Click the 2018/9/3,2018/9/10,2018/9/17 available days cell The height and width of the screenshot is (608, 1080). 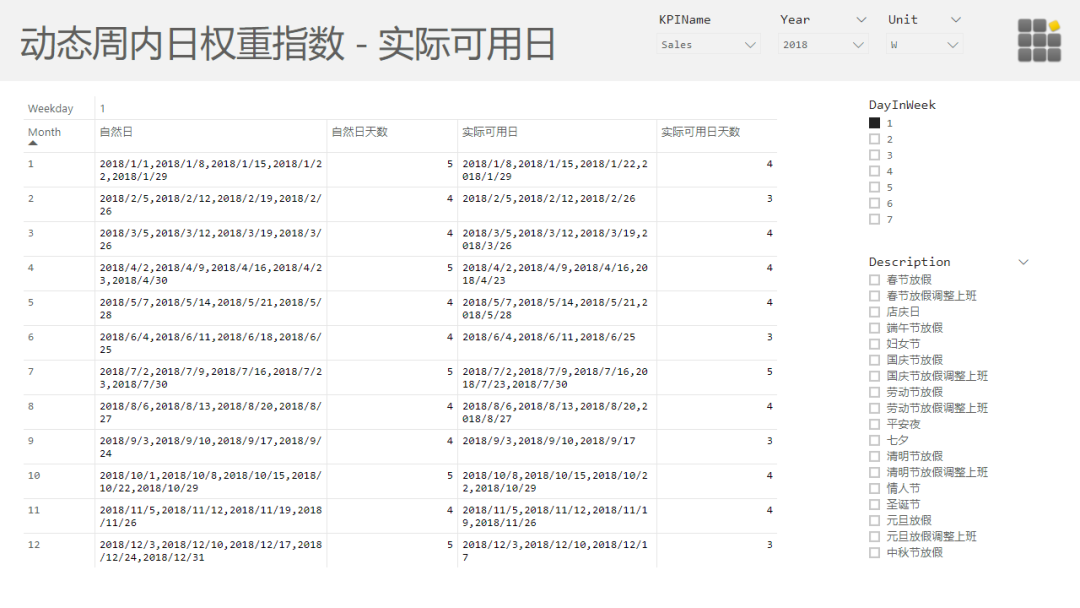[557, 447]
